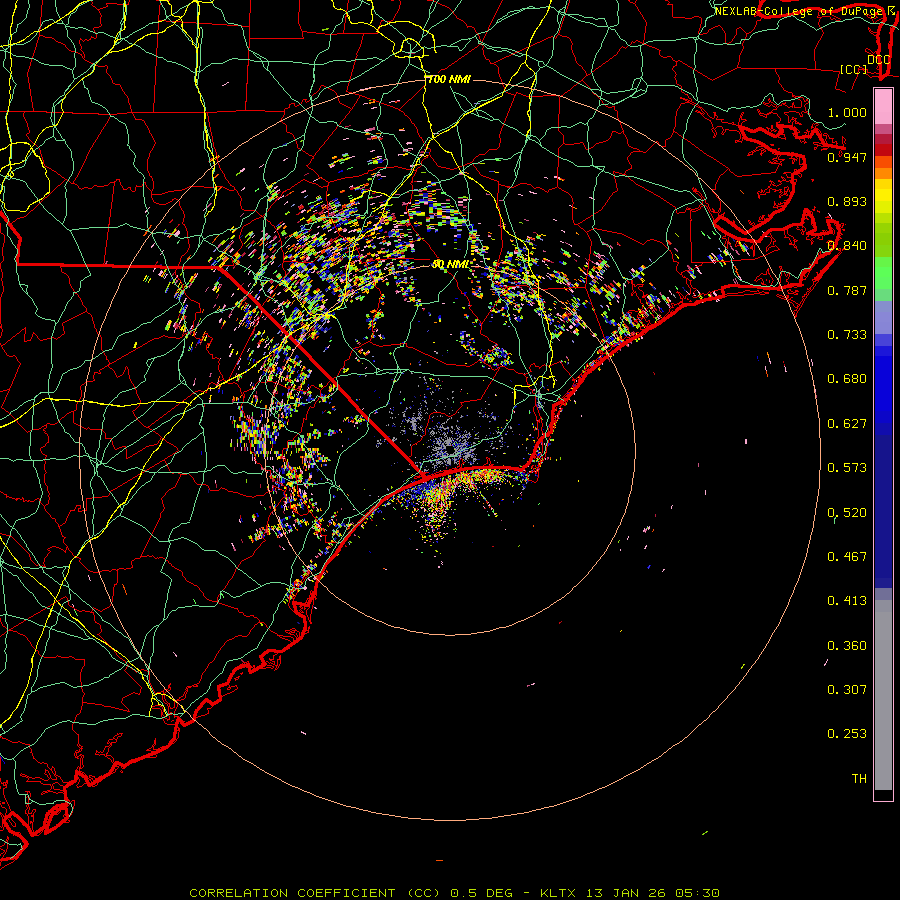Click the 0.307 legend value
This screenshot has height=900, width=900.
coord(847,690)
